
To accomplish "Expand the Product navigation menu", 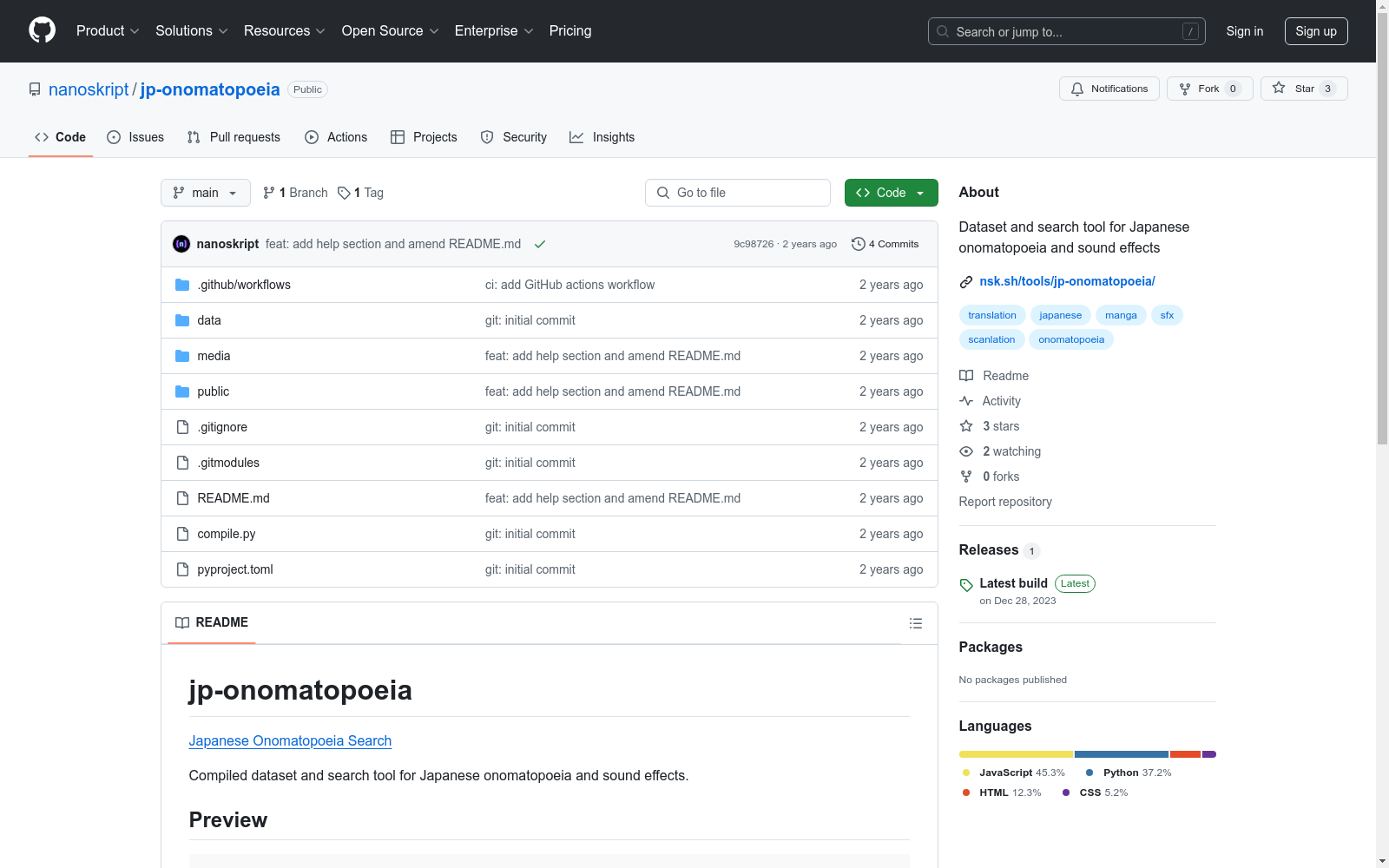I will 108,31.
